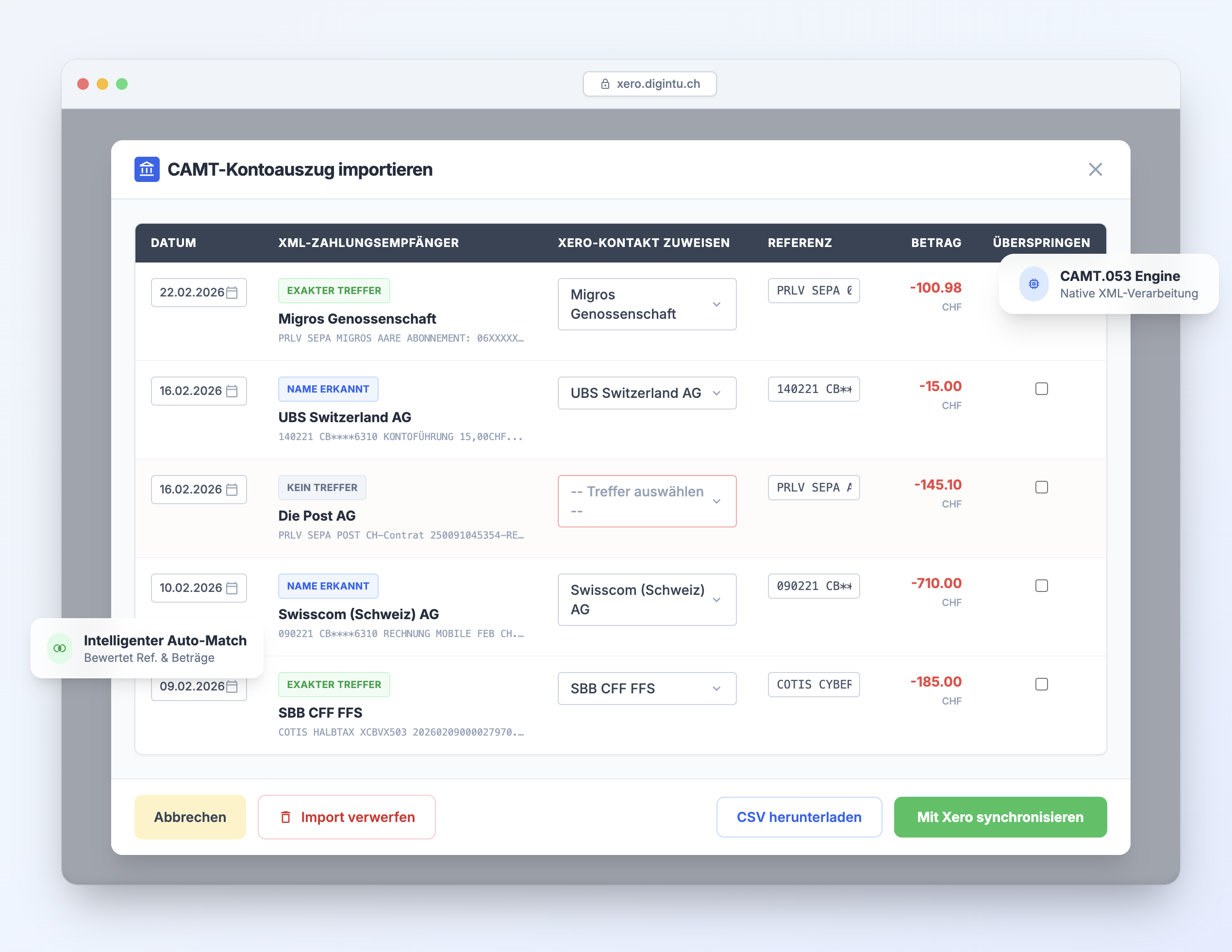Click the bank icon beside the dialog title
The height and width of the screenshot is (952, 1232).
pos(147,169)
